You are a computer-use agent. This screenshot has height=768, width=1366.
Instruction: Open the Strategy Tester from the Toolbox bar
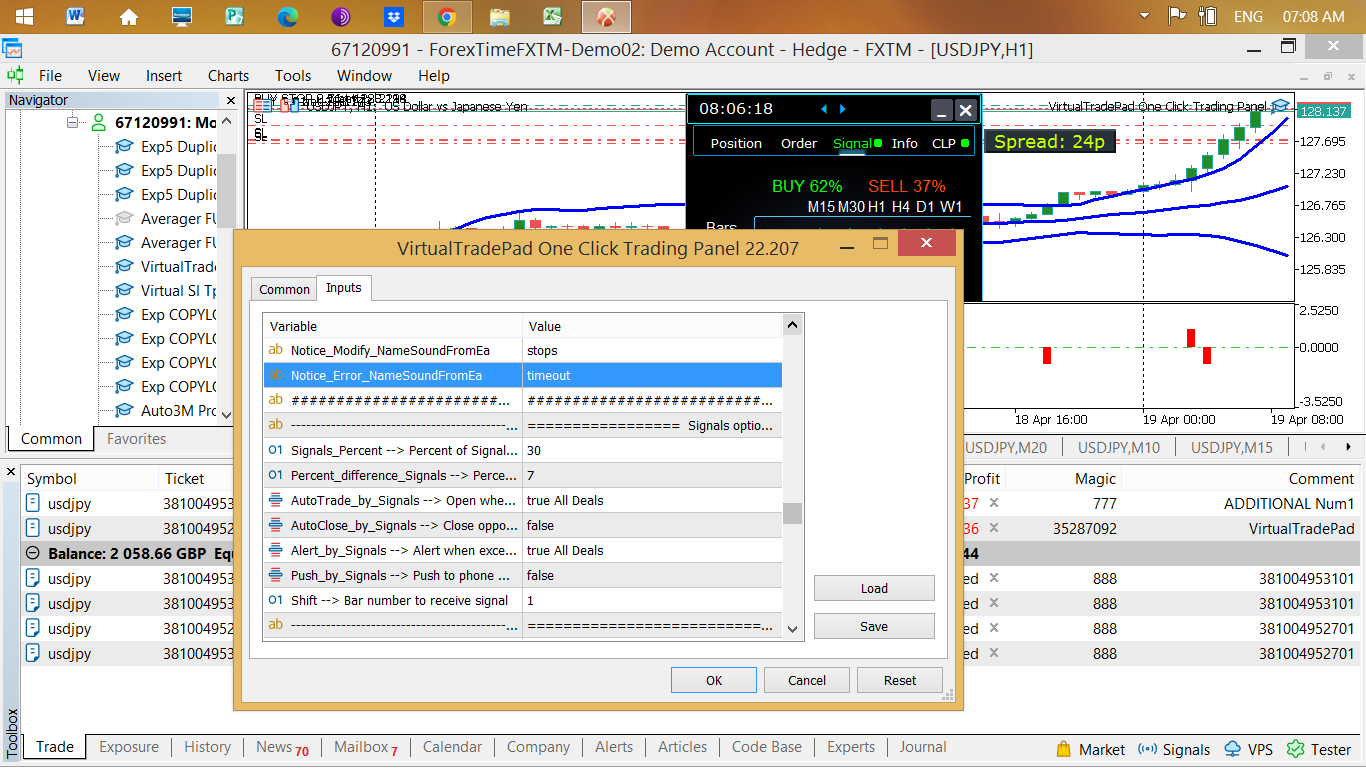click(1319, 749)
